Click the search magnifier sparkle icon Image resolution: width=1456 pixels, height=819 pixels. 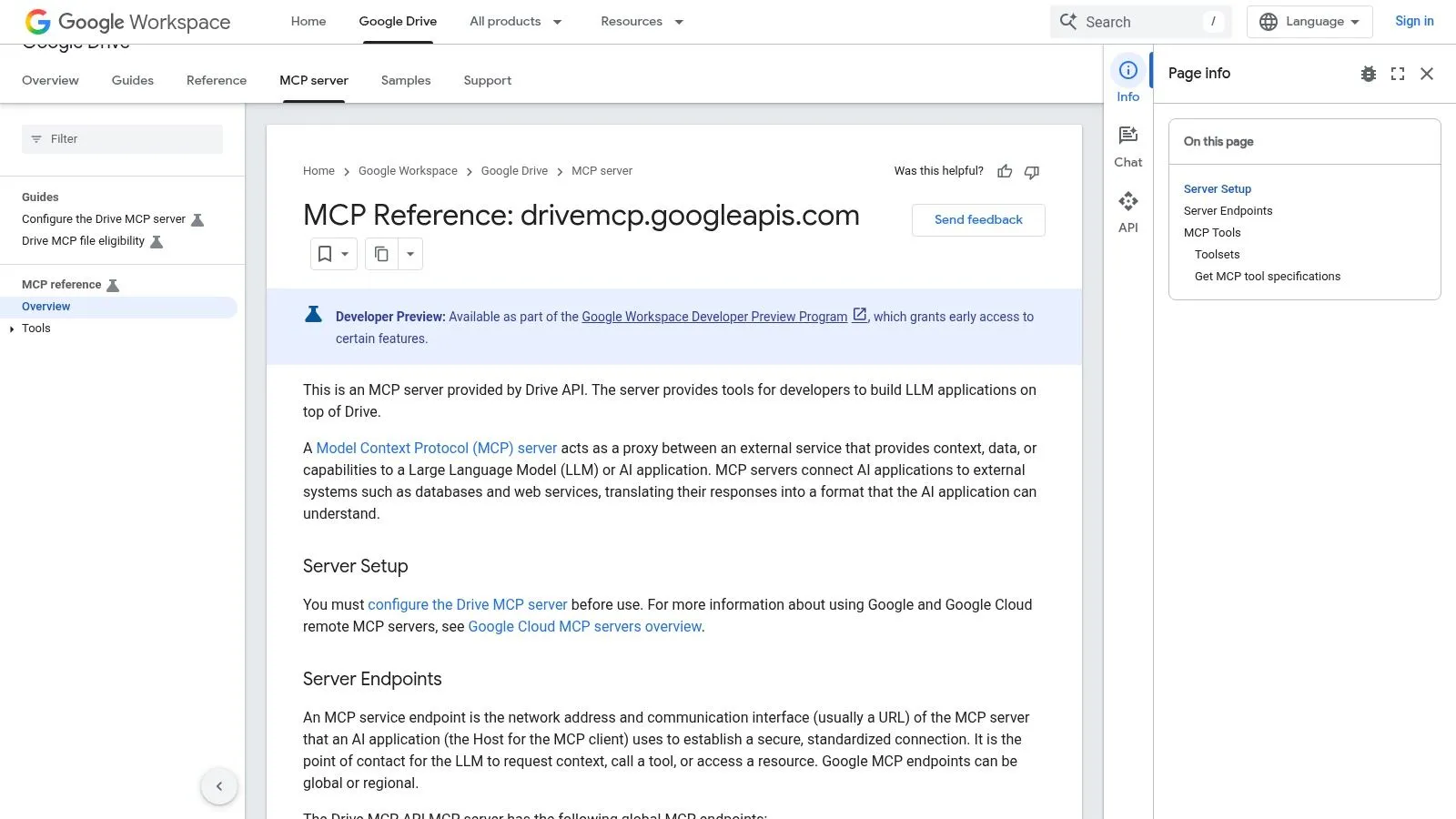point(1068,21)
